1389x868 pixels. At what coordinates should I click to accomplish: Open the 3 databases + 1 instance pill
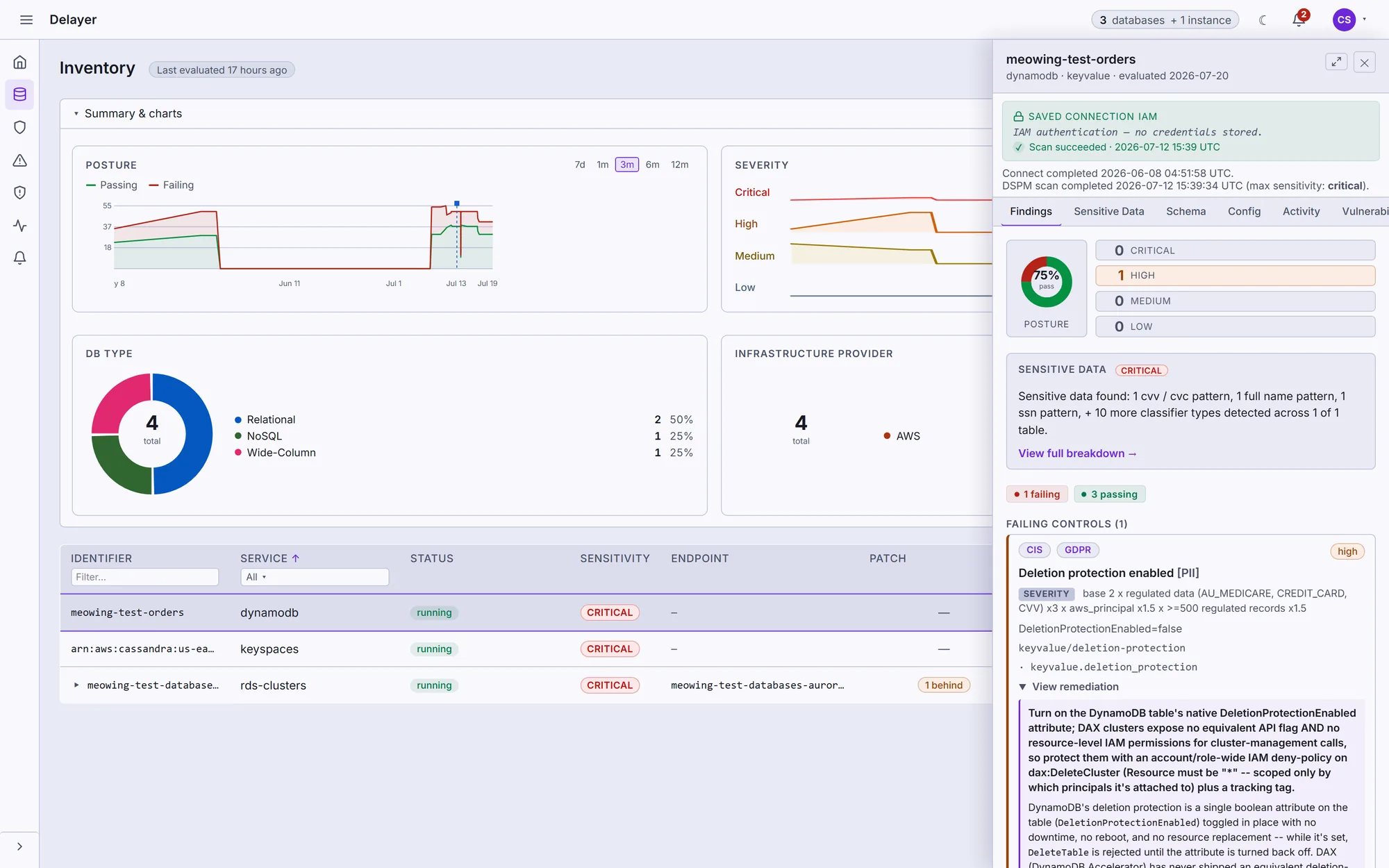pyautogui.click(x=1165, y=20)
